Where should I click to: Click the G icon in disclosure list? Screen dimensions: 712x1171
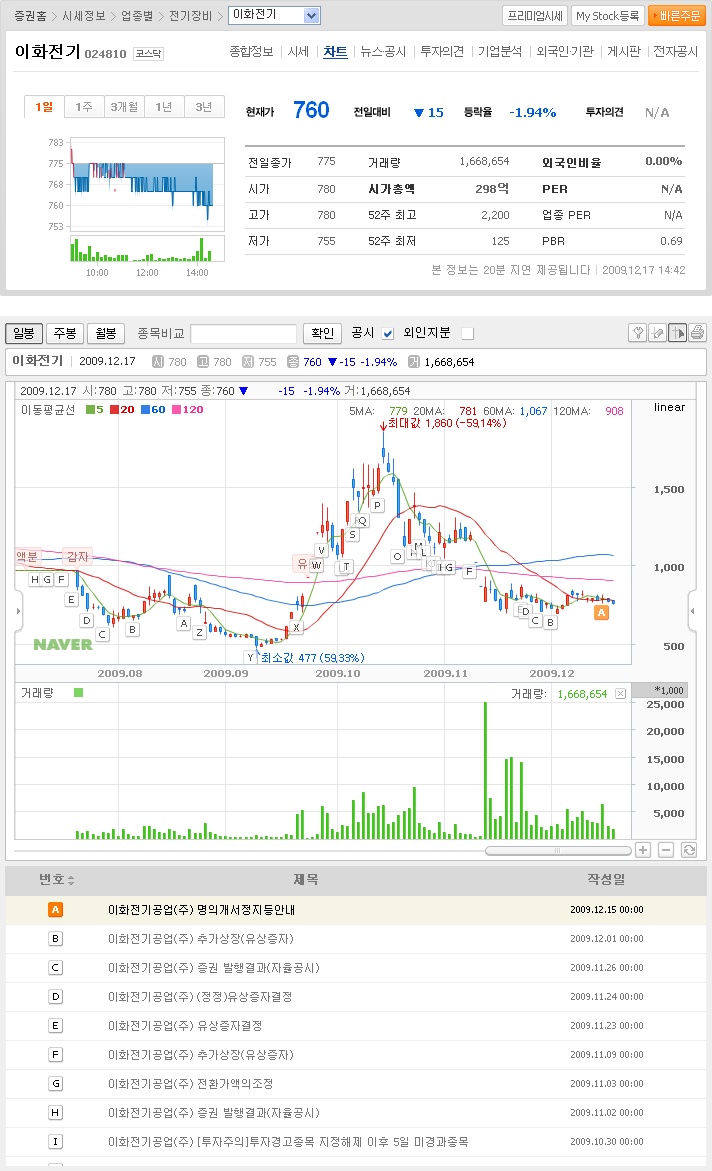point(55,1084)
